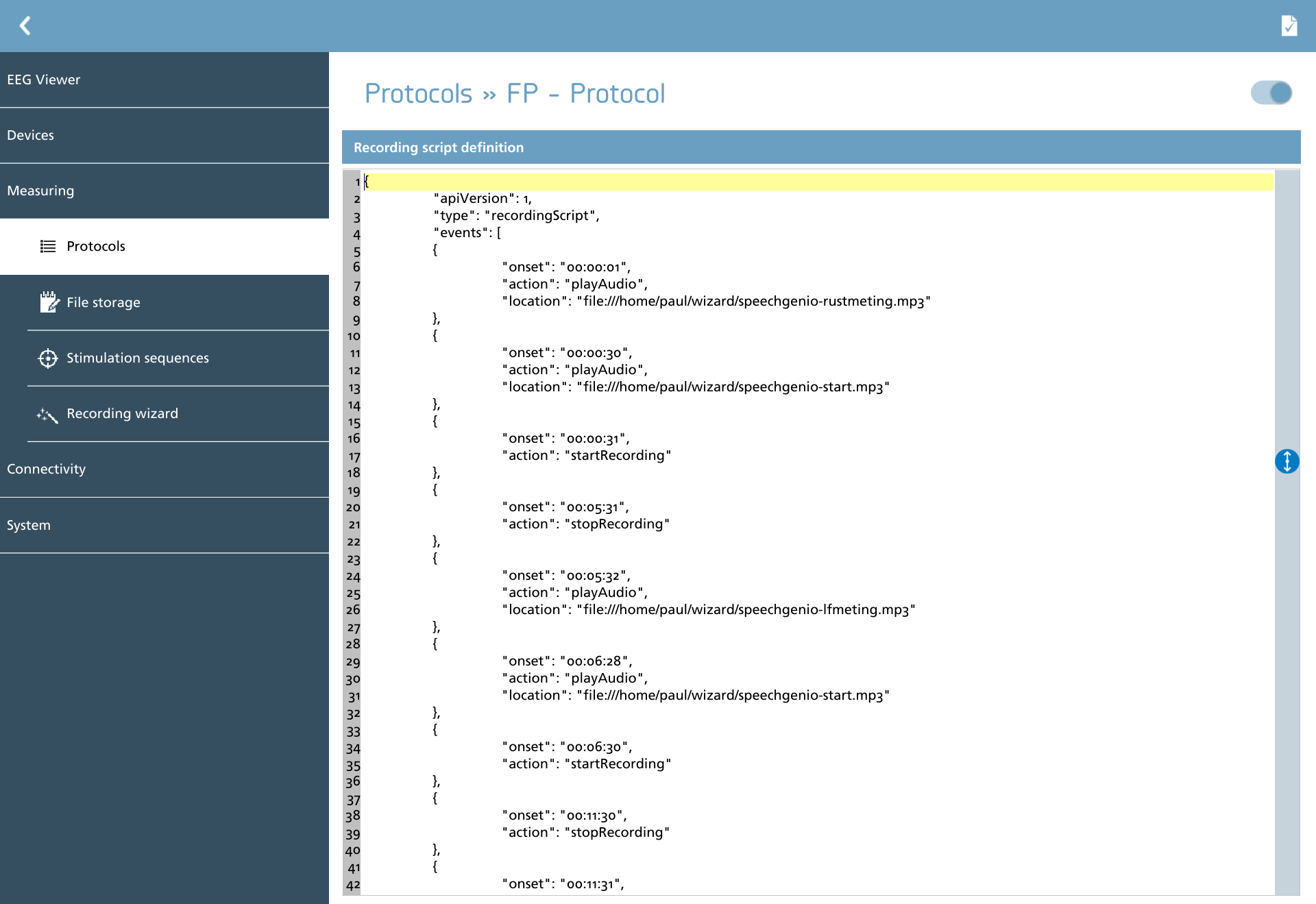Click the "apiVersion": 1 line
Screen dimensions: 1316x904
[x=483, y=198]
